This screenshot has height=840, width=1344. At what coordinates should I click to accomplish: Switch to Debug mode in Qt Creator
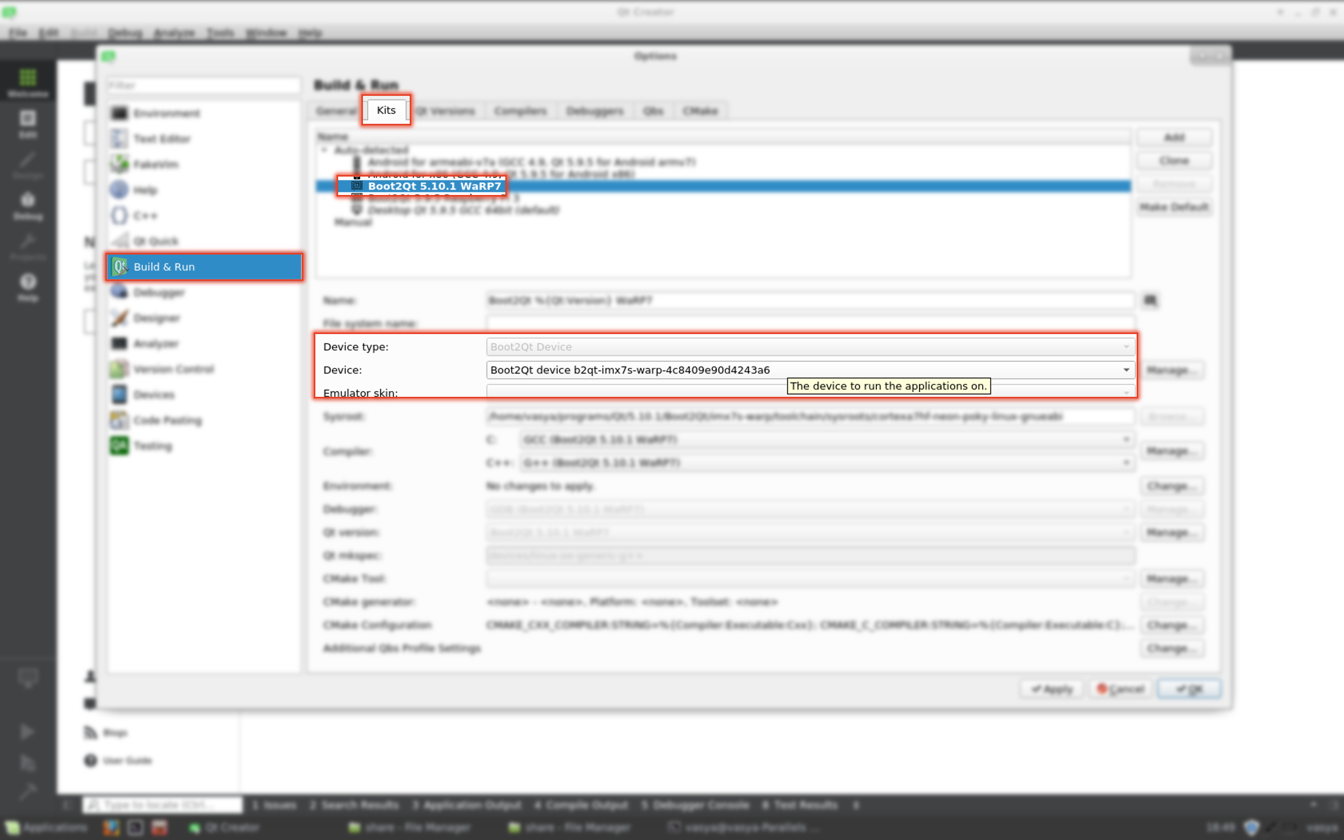click(x=28, y=206)
